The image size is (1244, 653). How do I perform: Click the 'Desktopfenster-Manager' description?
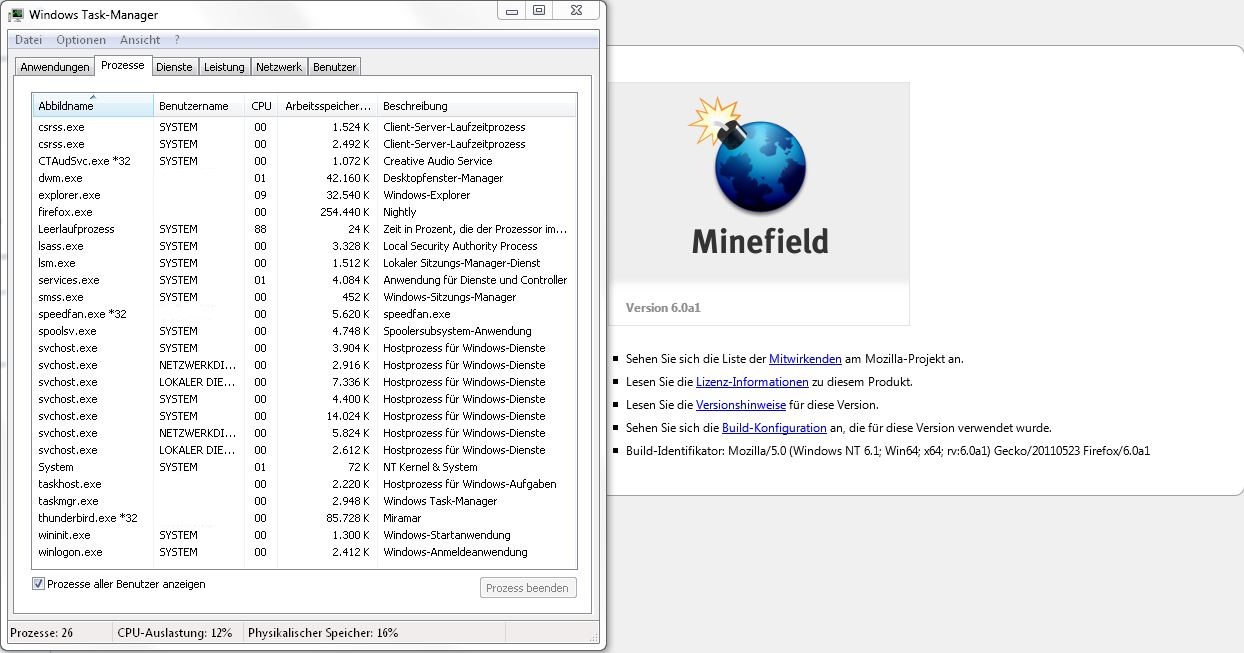[443, 178]
